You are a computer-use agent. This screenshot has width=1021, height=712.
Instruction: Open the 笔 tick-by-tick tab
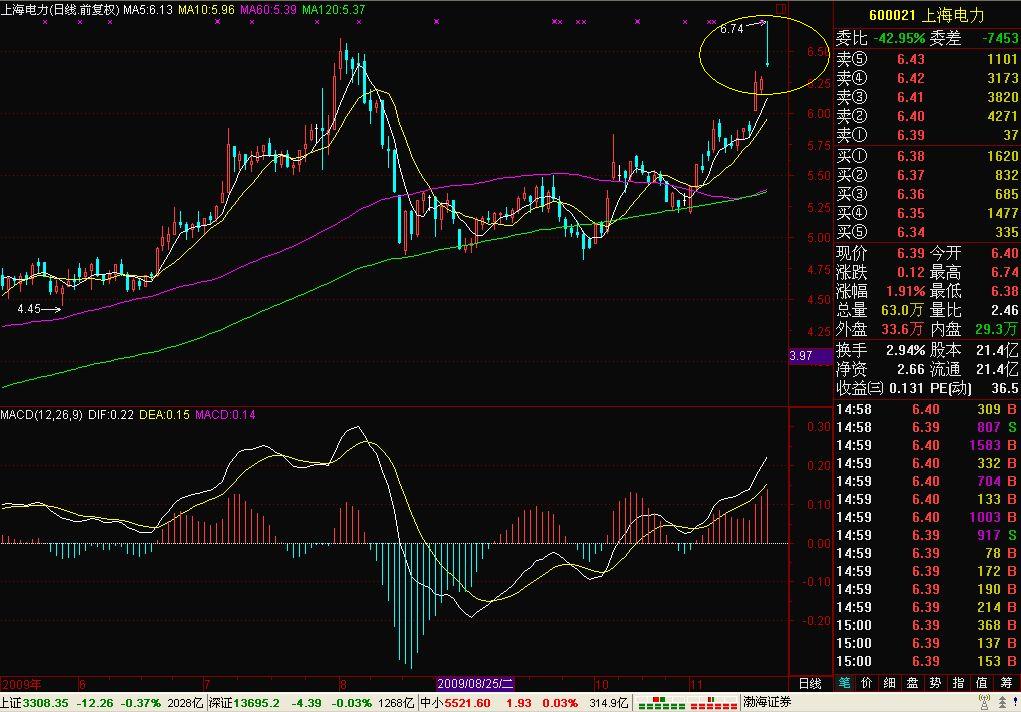844,683
